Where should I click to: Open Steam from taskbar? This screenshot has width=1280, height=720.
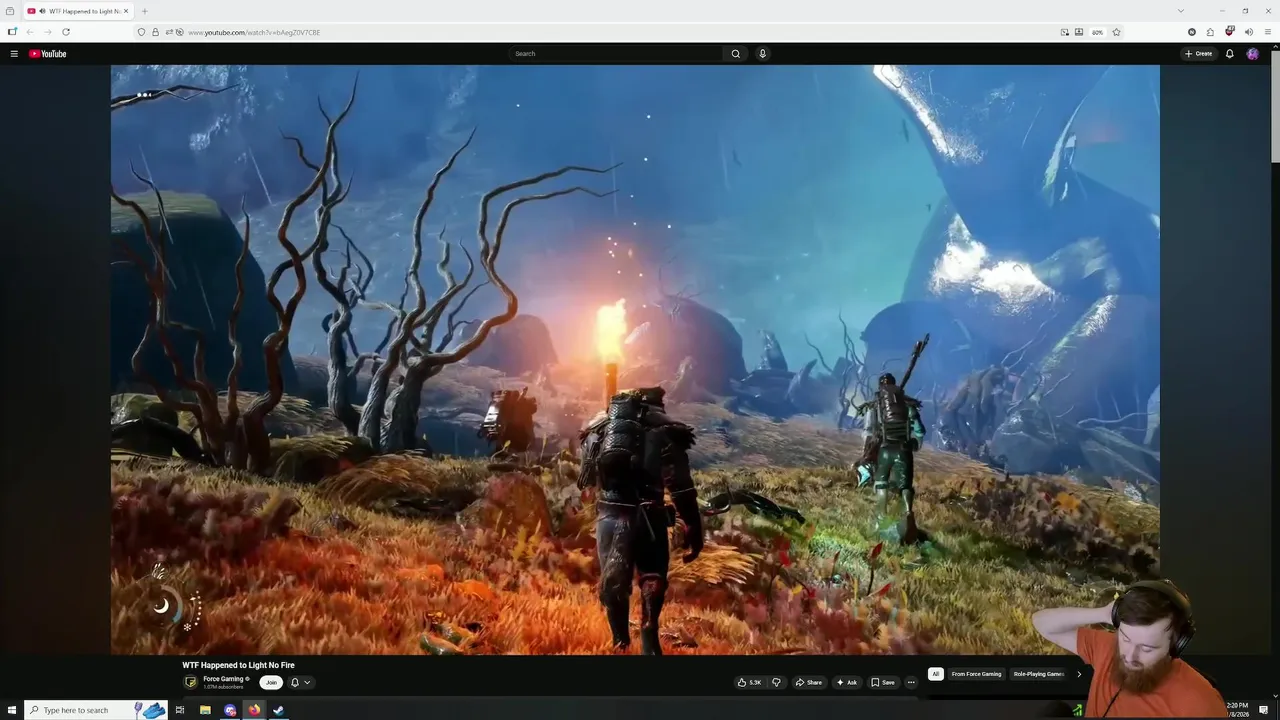[279, 710]
